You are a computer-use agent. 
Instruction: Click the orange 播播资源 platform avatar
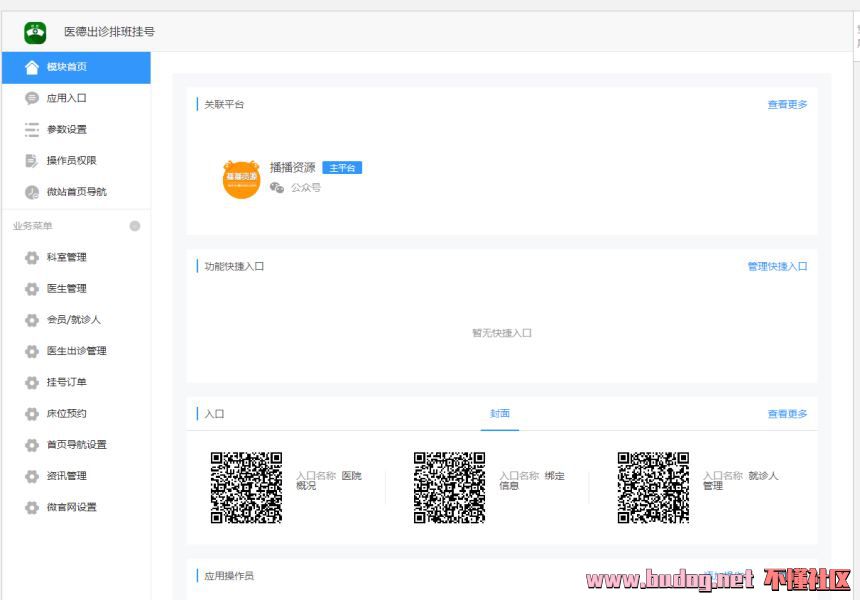[x=241, y=179]
